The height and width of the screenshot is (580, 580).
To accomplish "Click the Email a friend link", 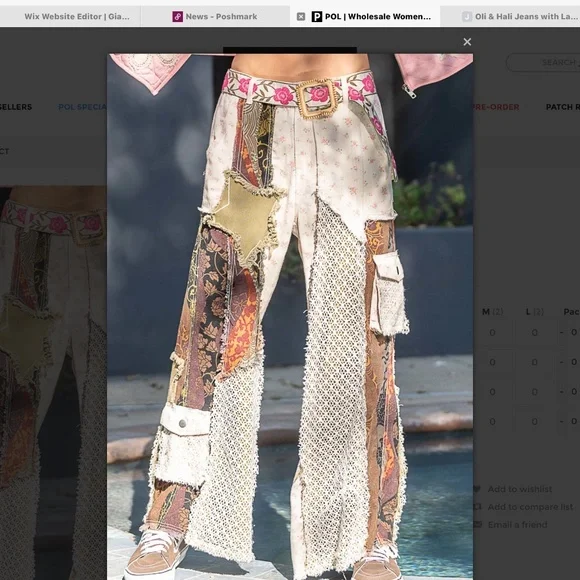I will (x=517, y=525).
